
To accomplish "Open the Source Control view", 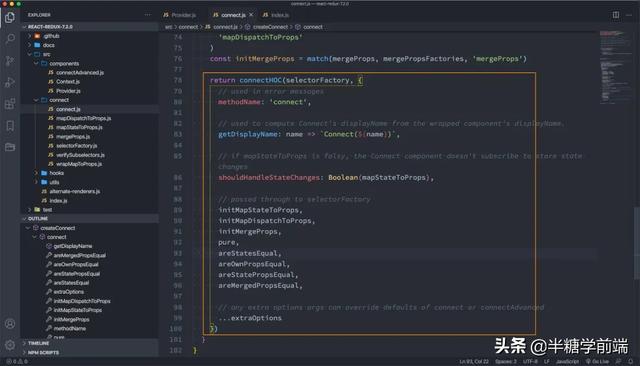I will point(10,60).
